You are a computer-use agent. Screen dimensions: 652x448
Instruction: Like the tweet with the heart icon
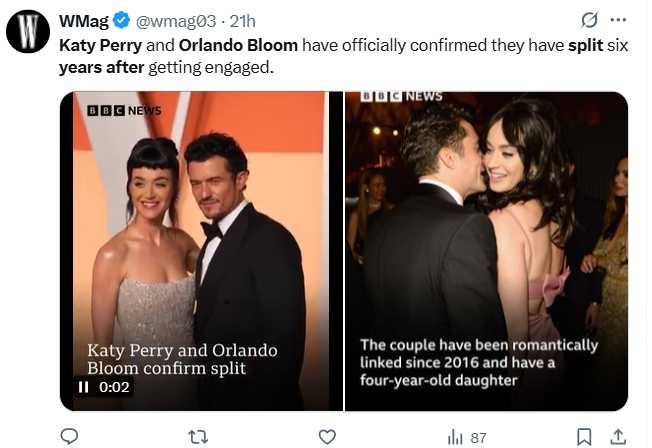pos(327,436)
